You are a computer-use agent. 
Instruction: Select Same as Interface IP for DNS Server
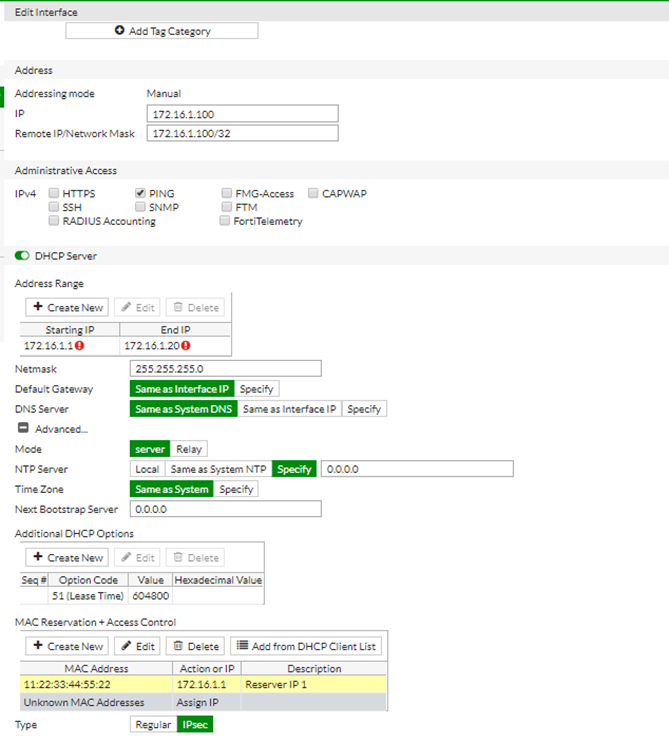[x=289, y=408]
